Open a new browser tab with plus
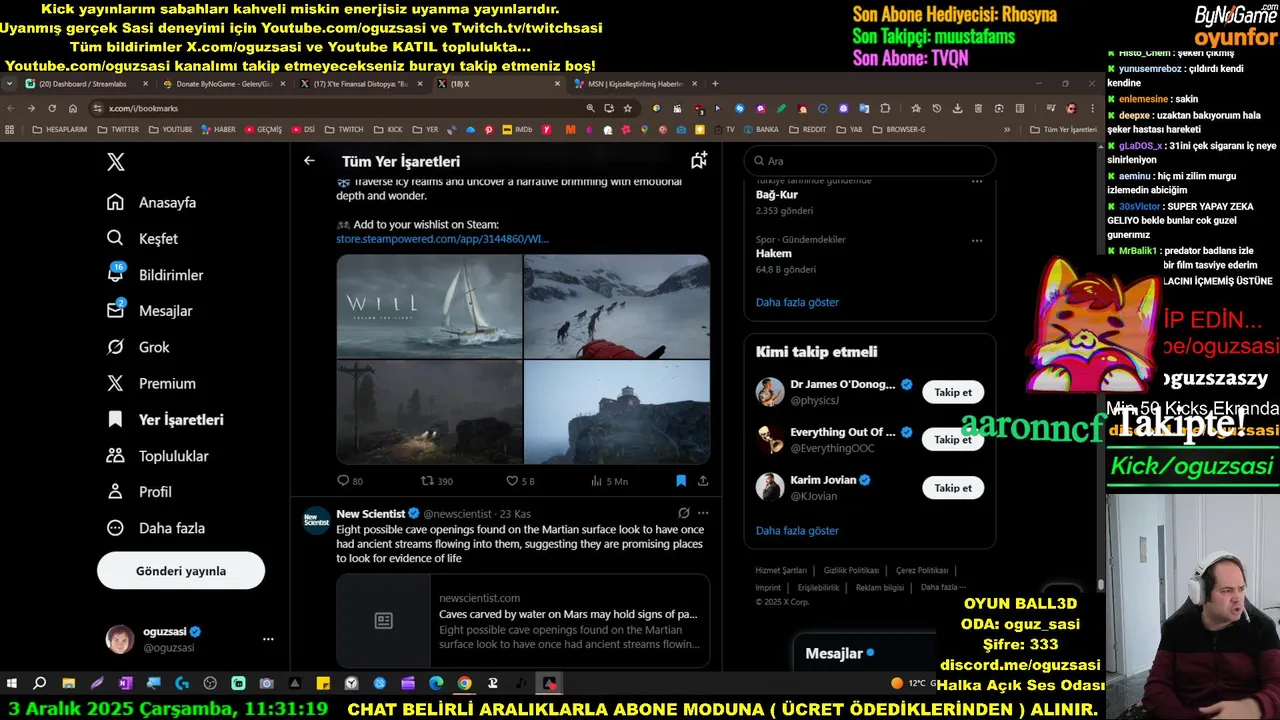Image resolution: width=1280 pixels, height=720 pixels. point(715,84)
